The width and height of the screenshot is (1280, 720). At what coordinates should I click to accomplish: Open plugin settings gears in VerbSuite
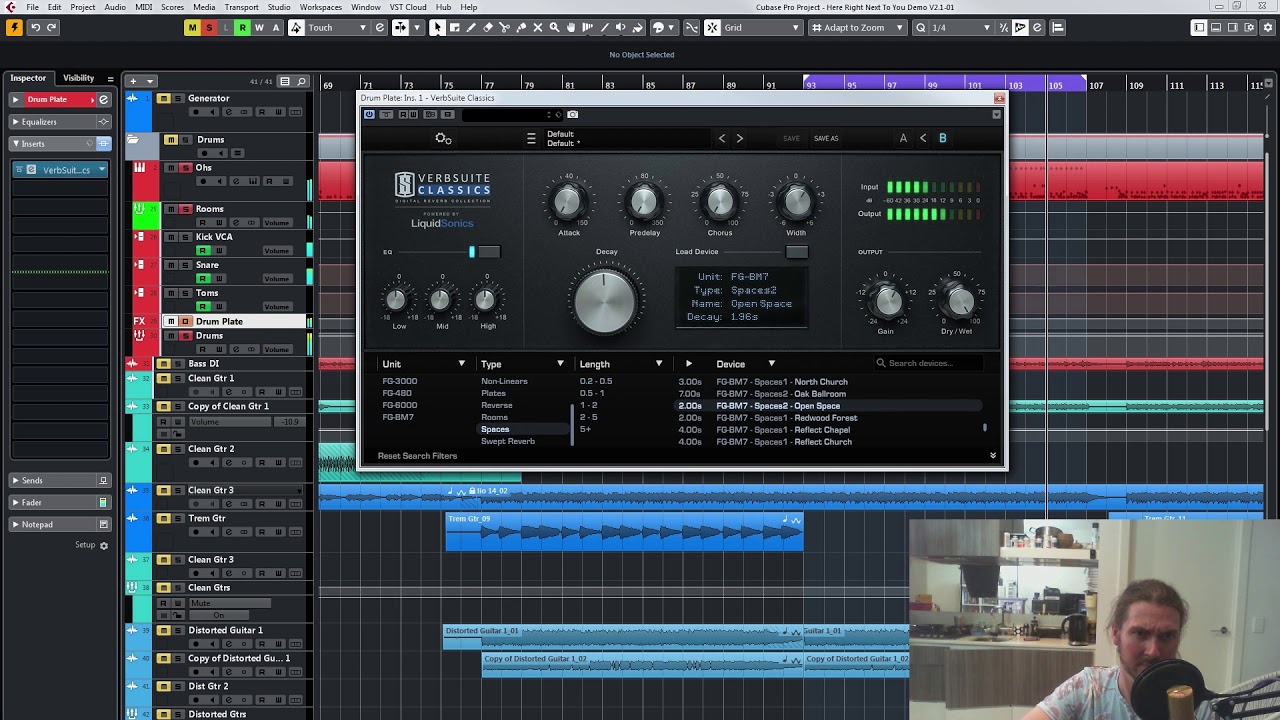pyautogui.click(x=443, y=139)
